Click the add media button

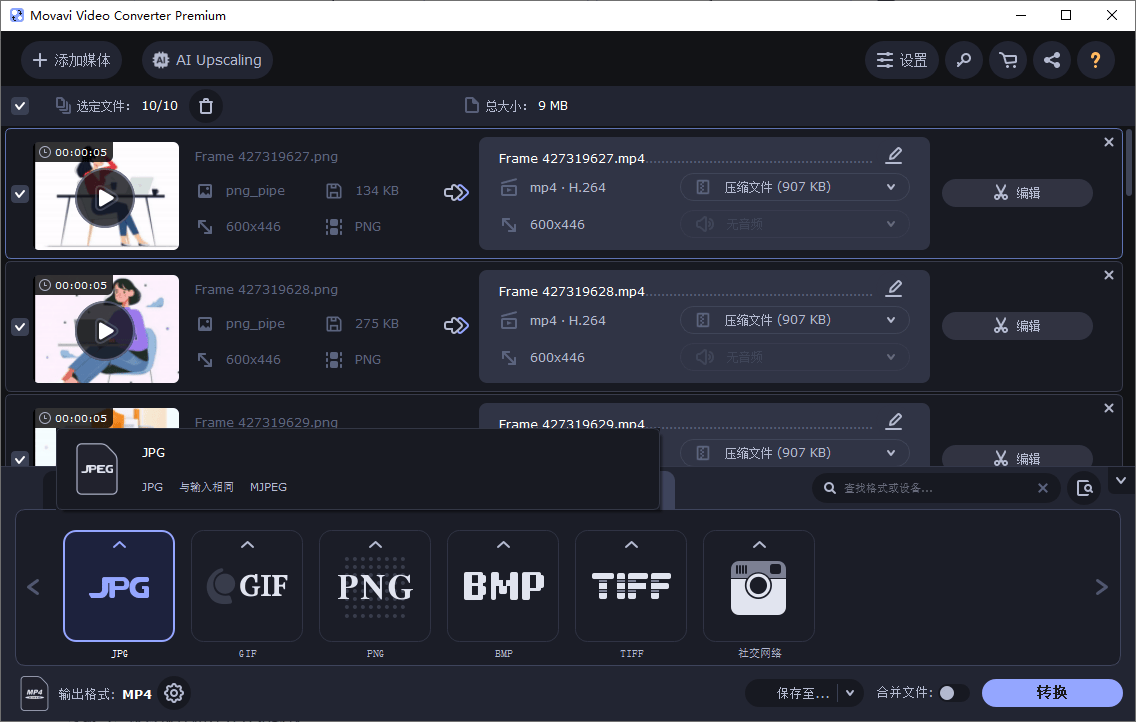[72, 60]
